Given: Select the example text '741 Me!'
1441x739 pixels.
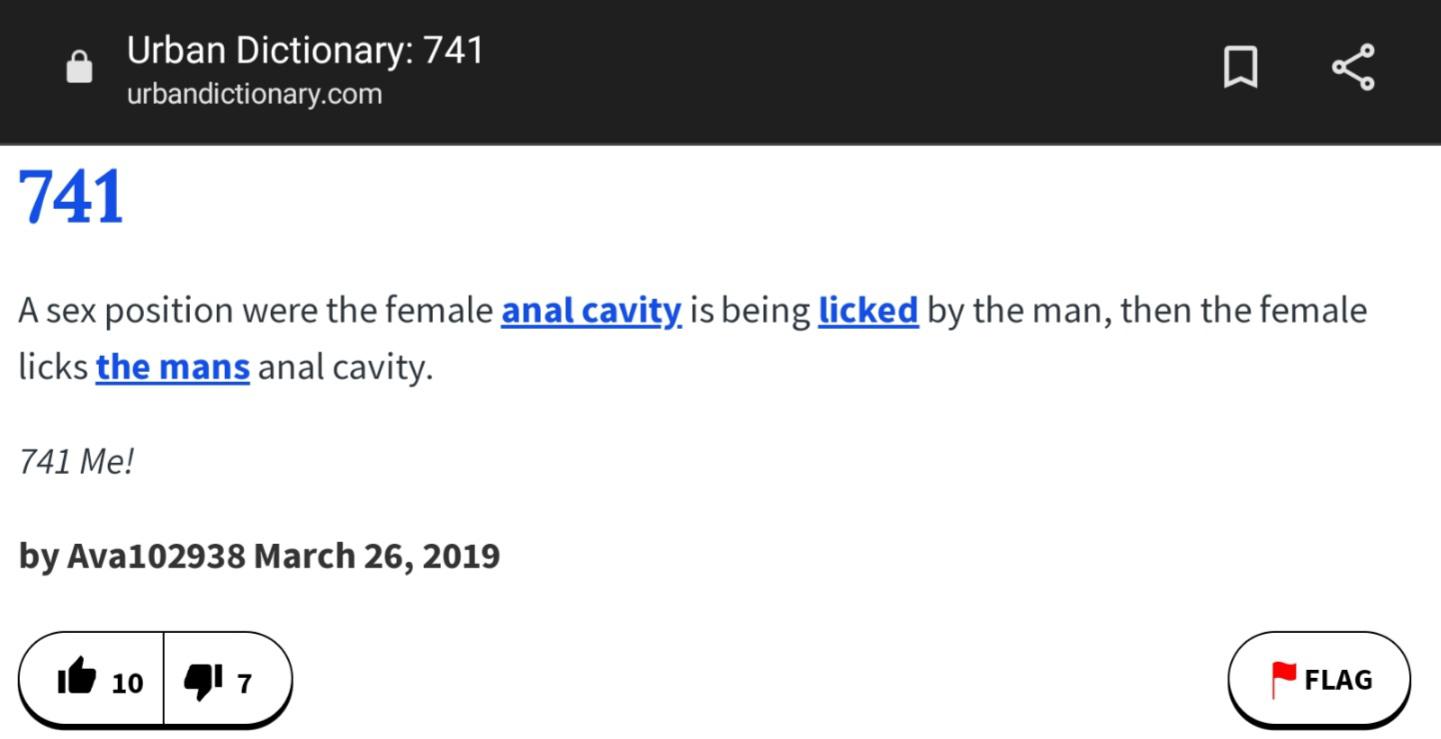Looking at the screenshot, I should pyautogui.click(x=76, y=462).
